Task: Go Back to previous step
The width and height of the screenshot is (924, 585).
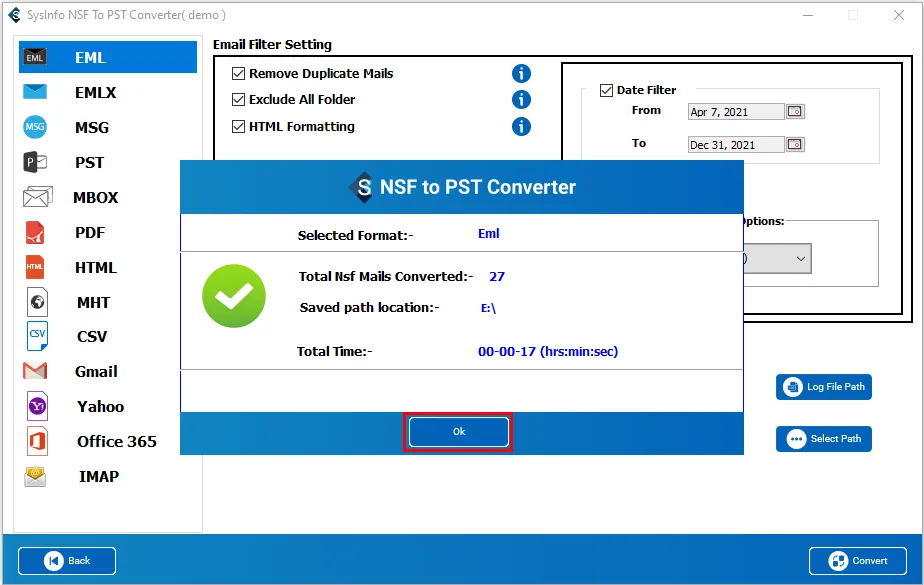Action: tap(67, 561)
